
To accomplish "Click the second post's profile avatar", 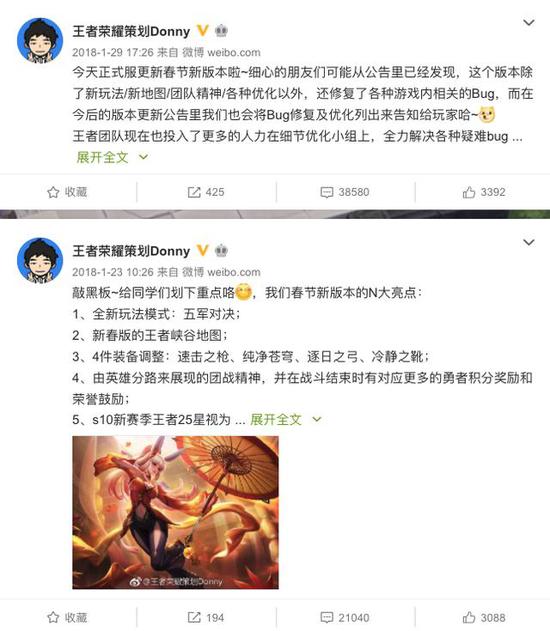I will tap(40, 260).
